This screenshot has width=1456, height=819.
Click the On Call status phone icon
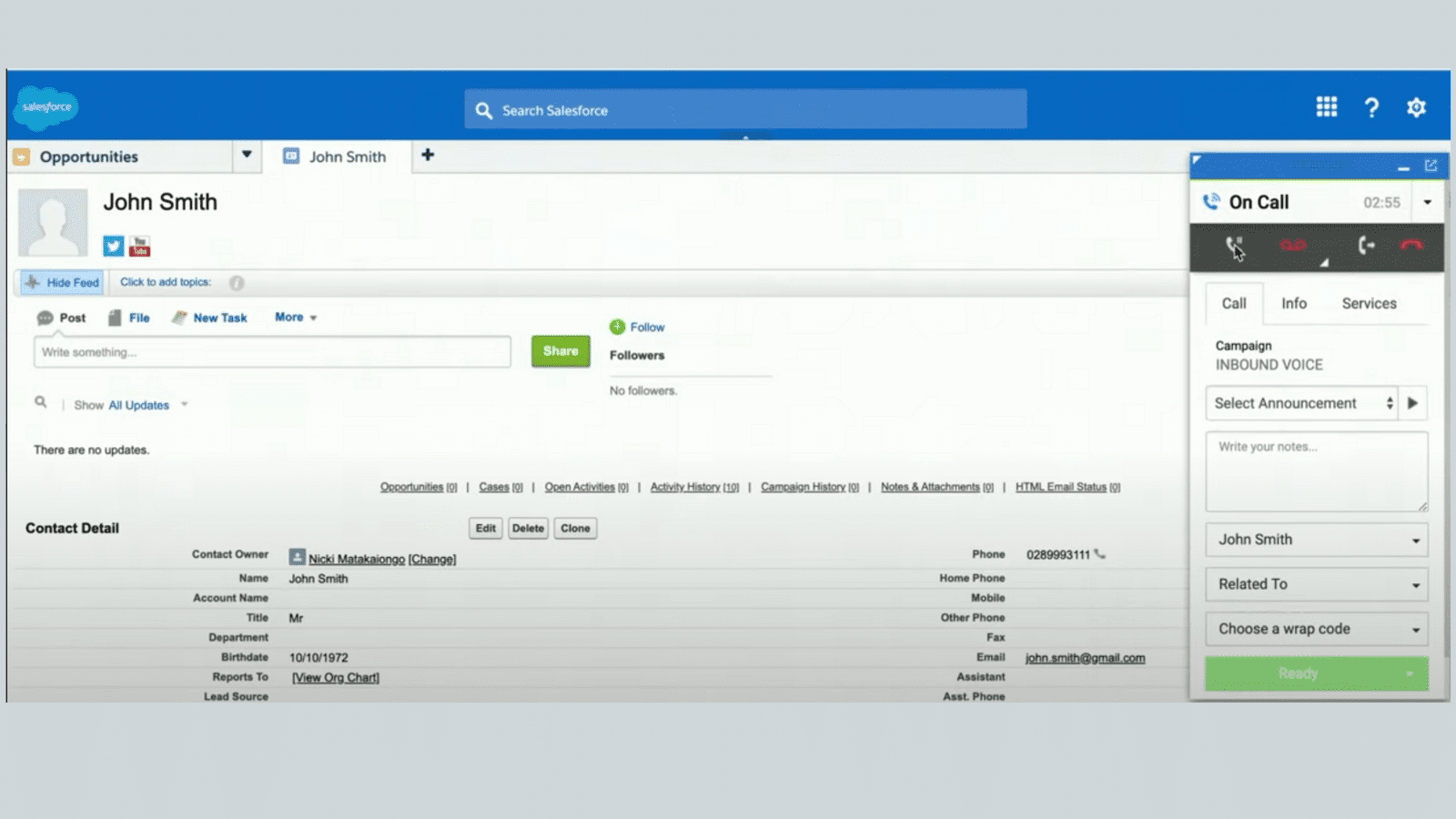pyautogui.click(x=1211, y=202)
